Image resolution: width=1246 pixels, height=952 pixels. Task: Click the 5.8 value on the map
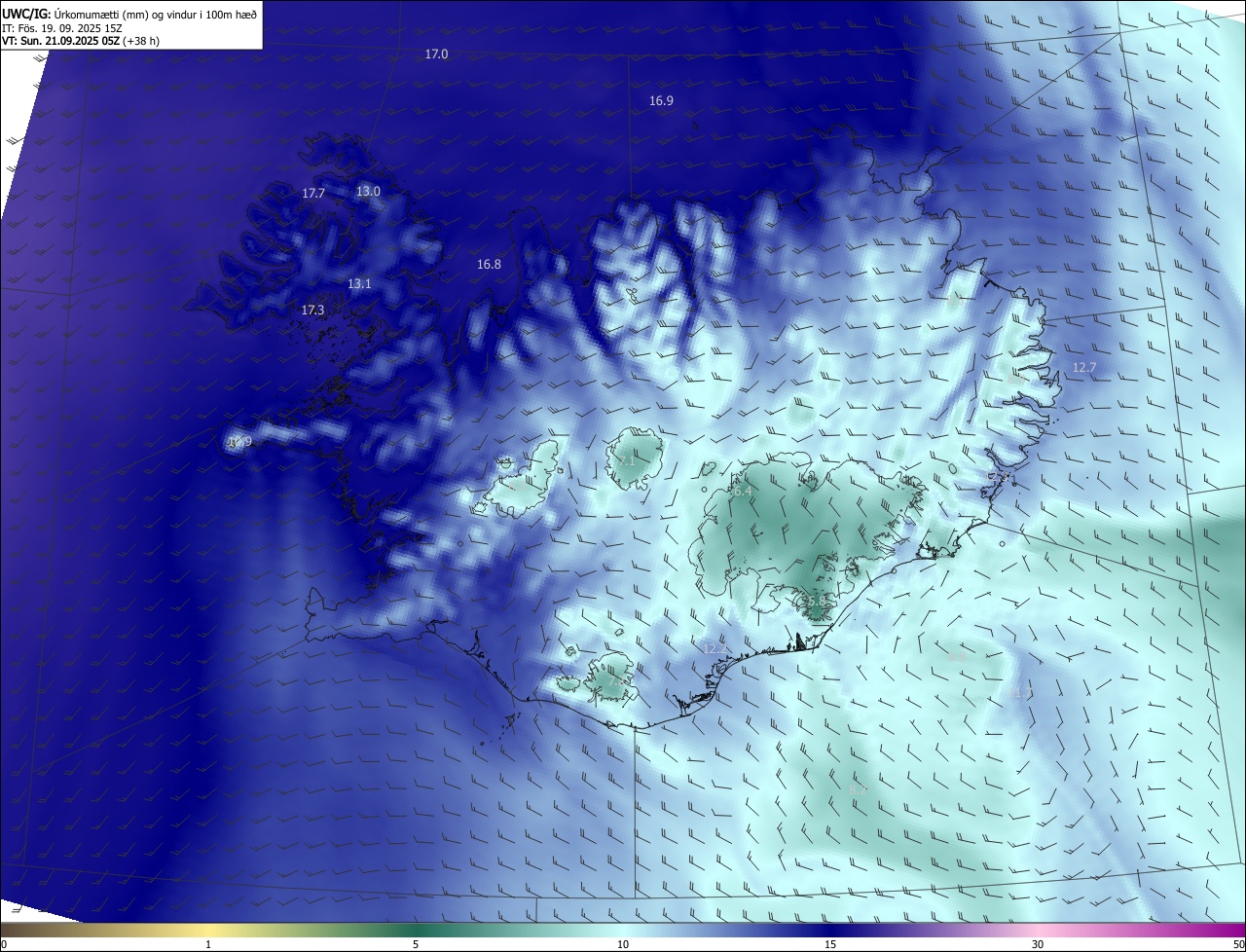pos(815,603)
